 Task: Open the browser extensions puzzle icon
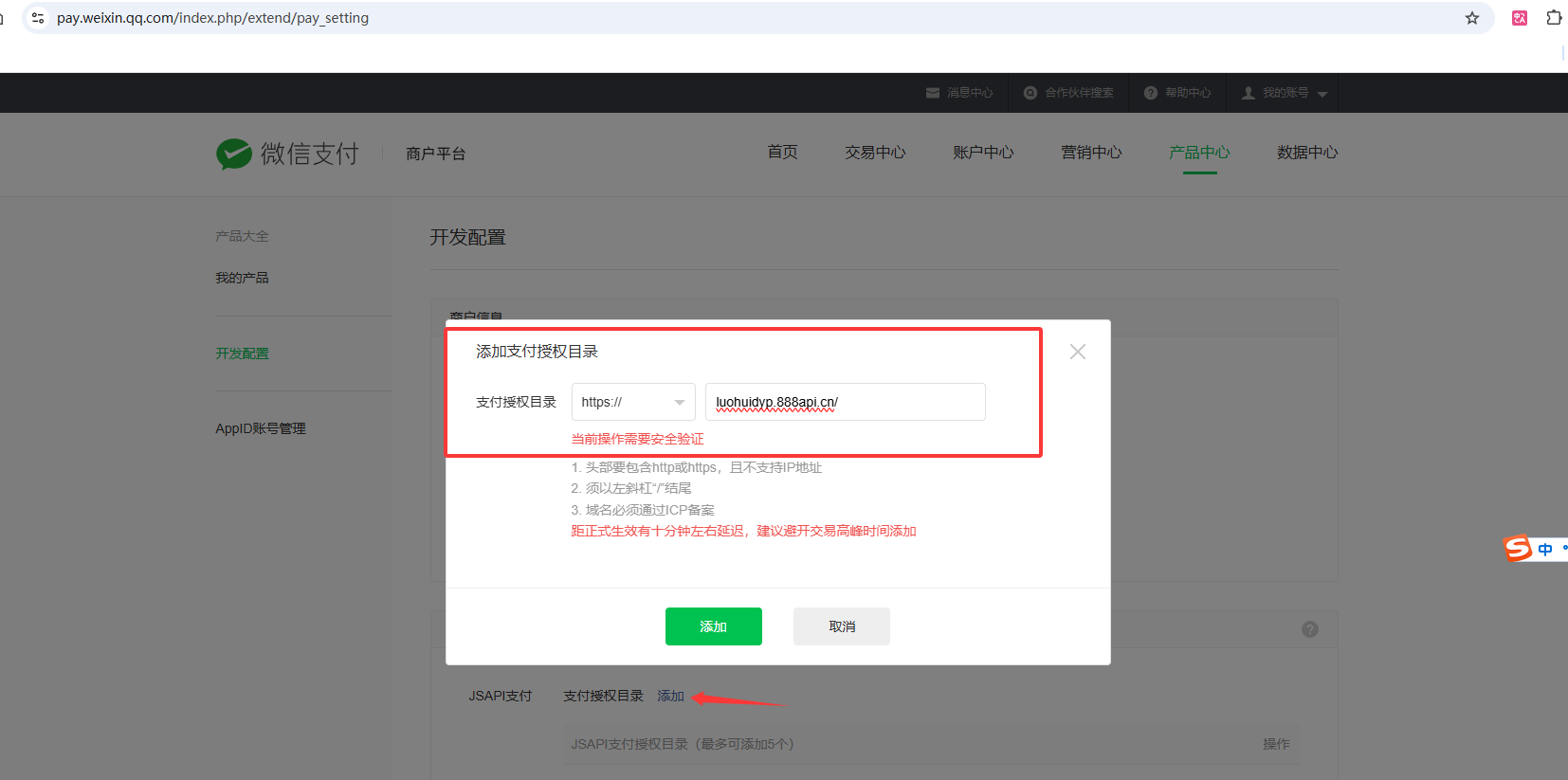(x=1553, y=18)
